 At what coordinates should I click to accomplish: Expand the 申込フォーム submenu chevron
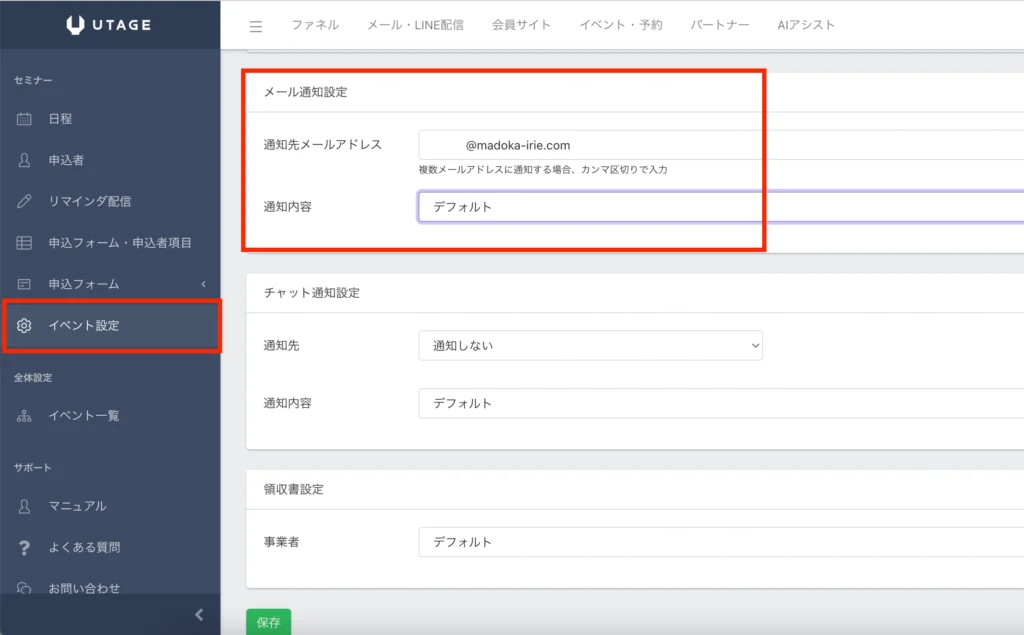tap(203, 284)
